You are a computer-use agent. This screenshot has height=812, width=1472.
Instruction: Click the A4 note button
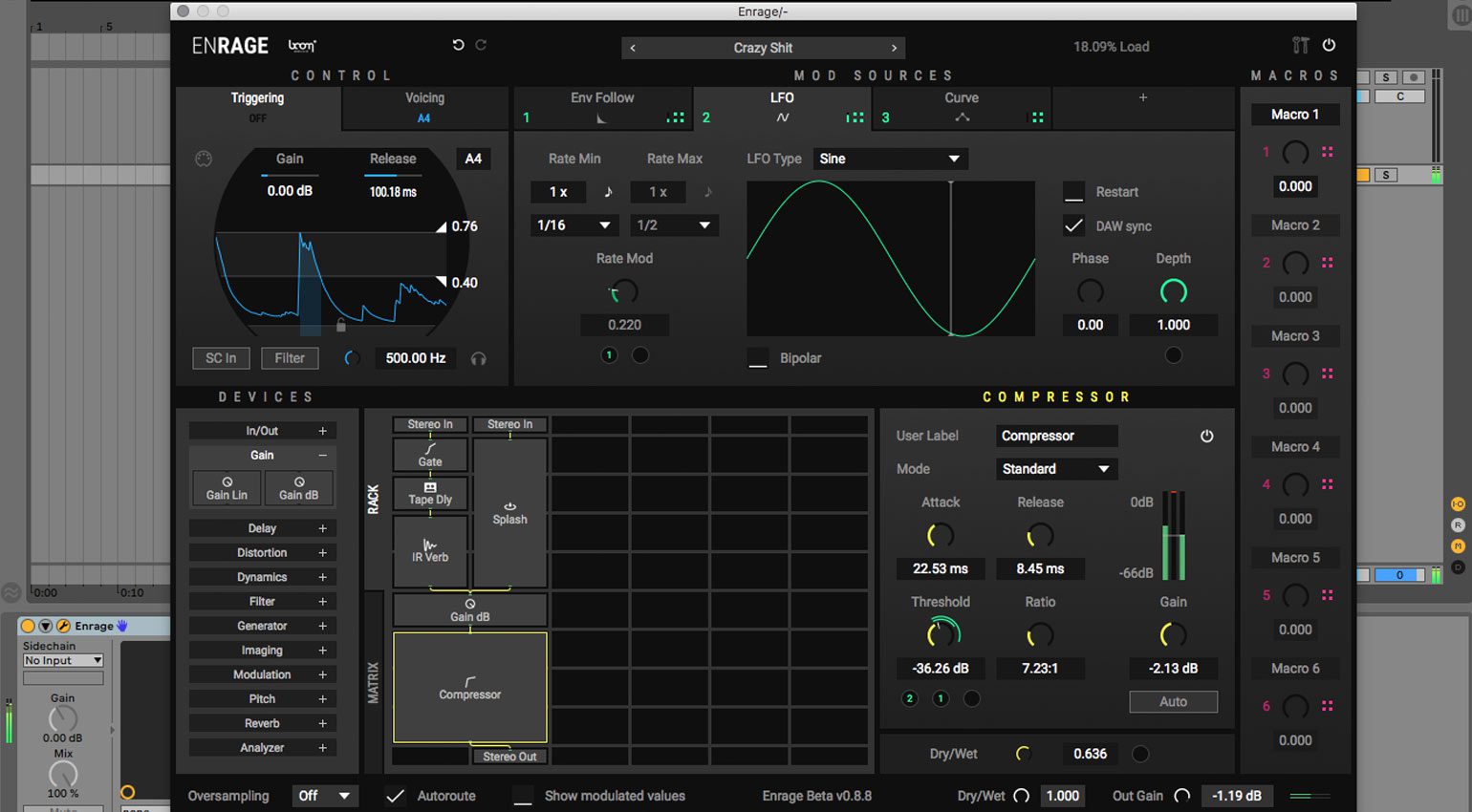pyautogui.click(x=473, y=159)
